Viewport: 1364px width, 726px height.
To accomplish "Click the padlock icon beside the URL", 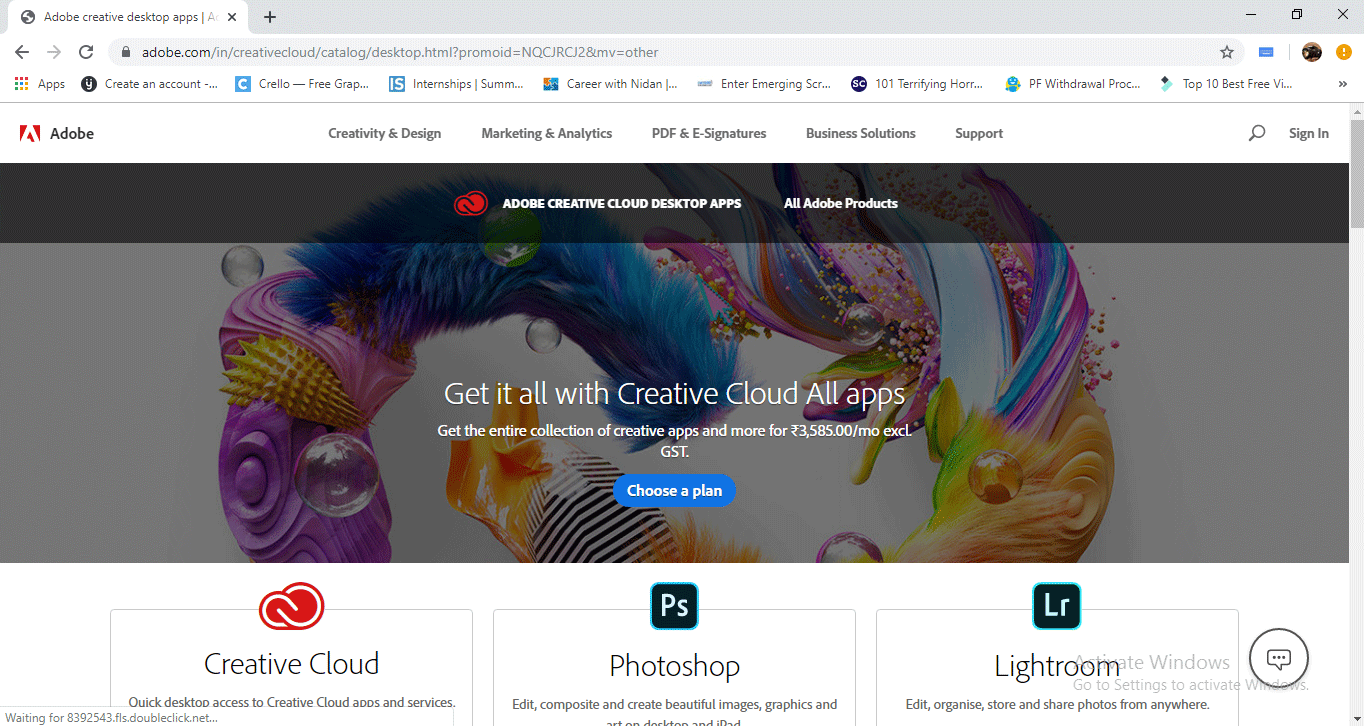I will [126, 51].
